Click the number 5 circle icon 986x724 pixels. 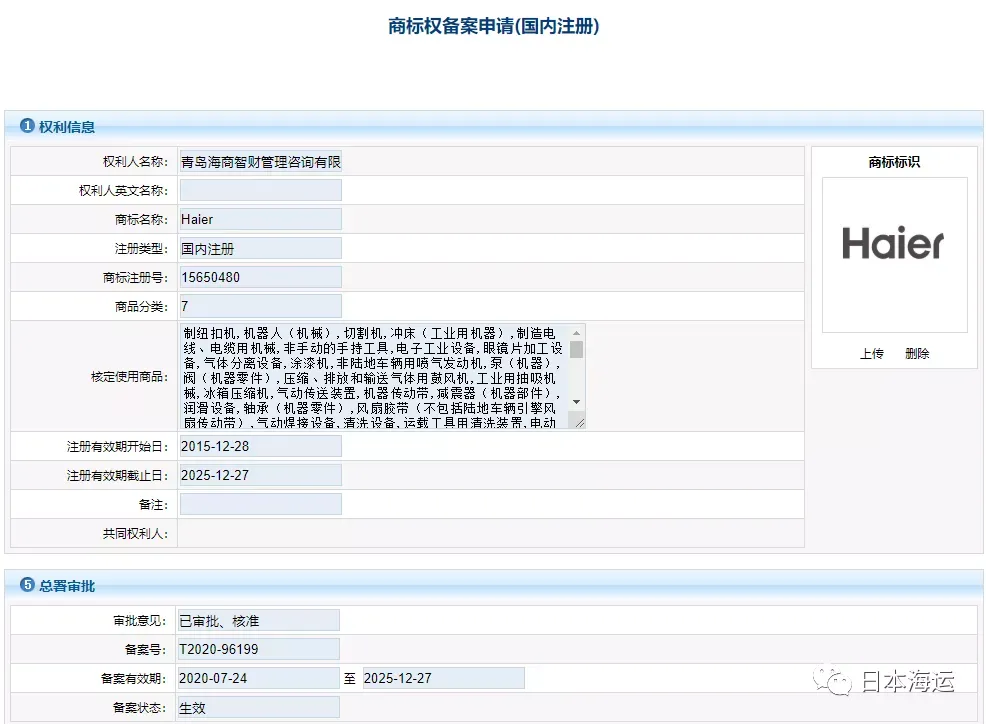click(x=27, y=584)
